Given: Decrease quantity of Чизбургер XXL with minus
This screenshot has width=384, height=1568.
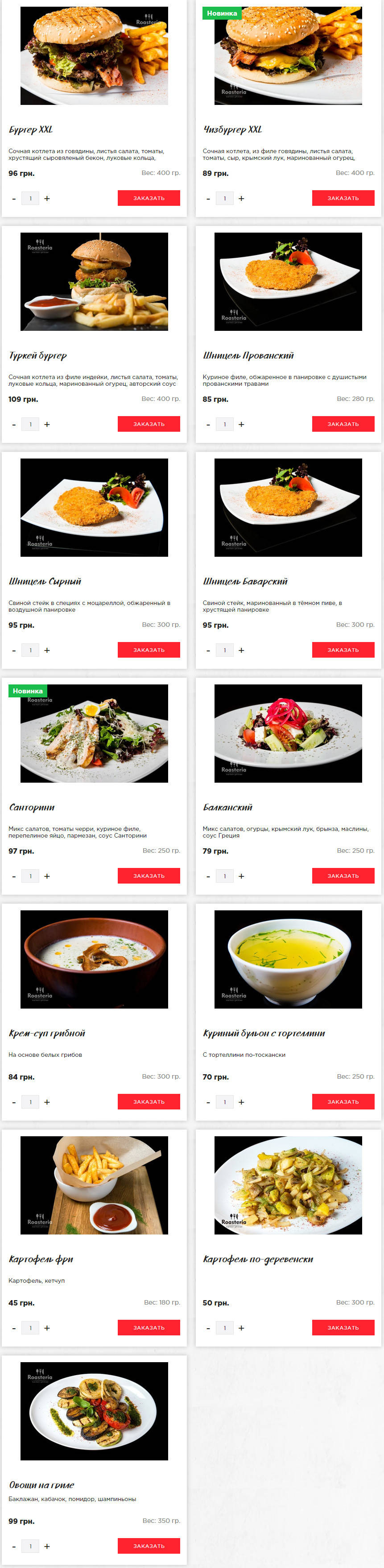Looking at the screenshot, I should pyautogui.click(x=208, y=198).
